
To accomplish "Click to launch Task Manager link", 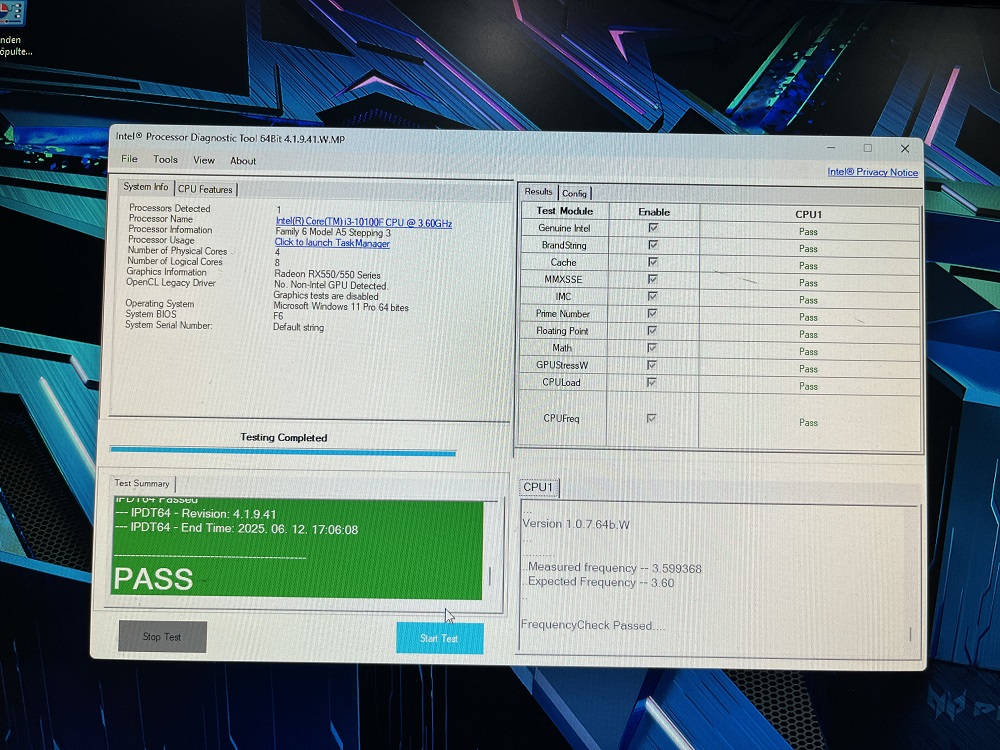I will click(332, 242).
